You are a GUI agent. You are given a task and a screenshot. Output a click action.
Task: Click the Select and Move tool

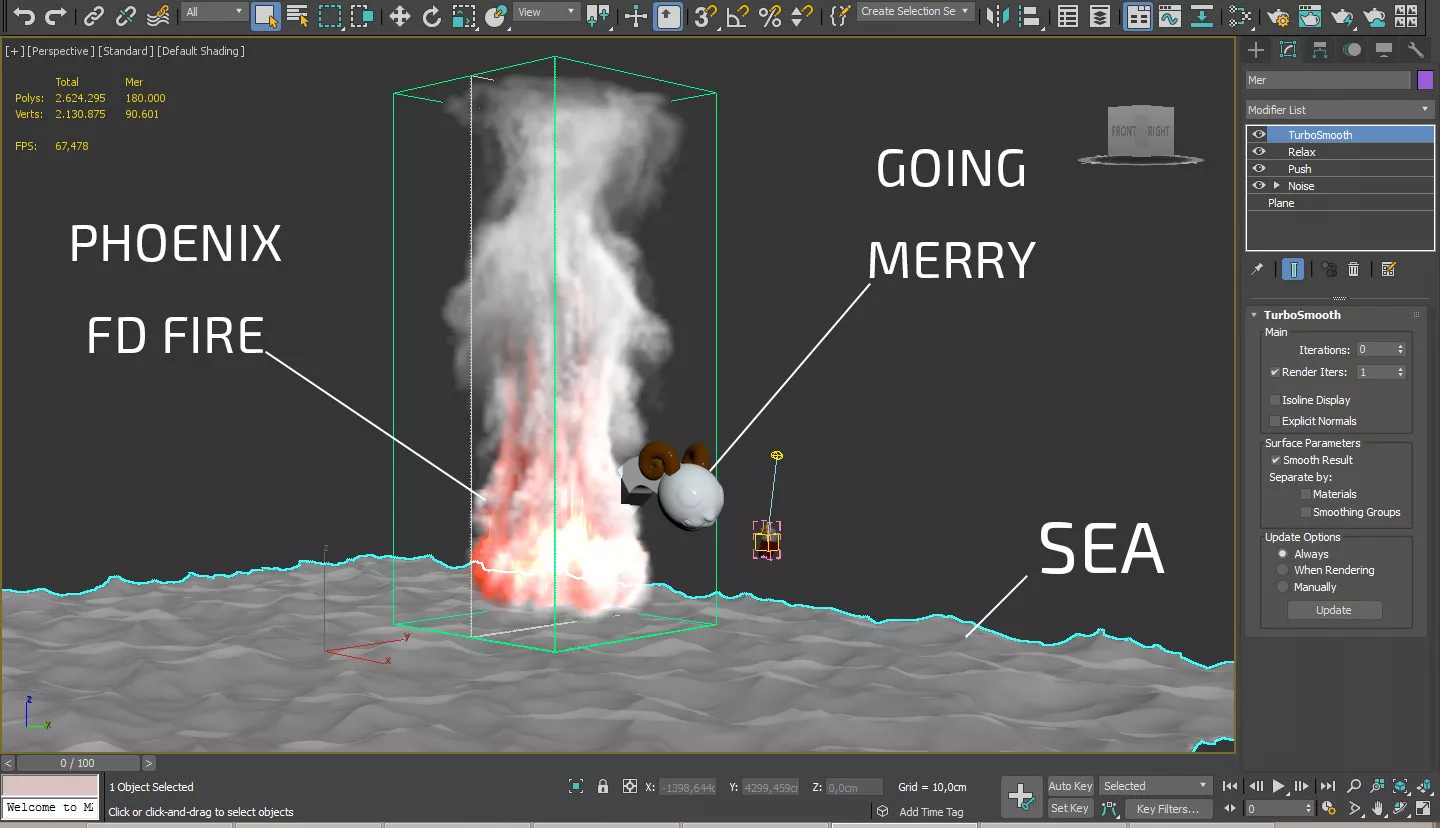[x=400, y=16]
